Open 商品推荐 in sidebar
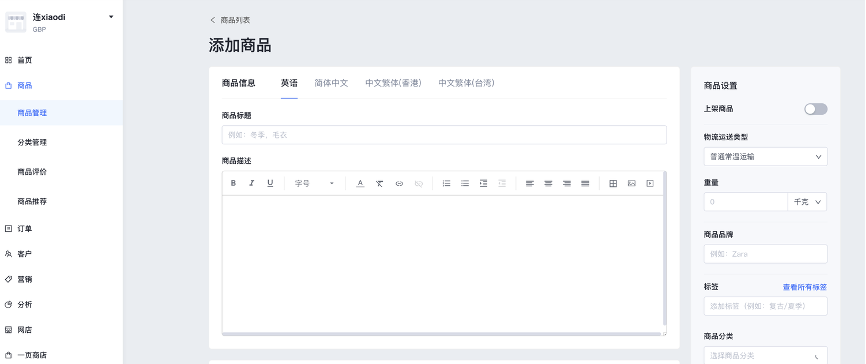 [x=32, y=202]
